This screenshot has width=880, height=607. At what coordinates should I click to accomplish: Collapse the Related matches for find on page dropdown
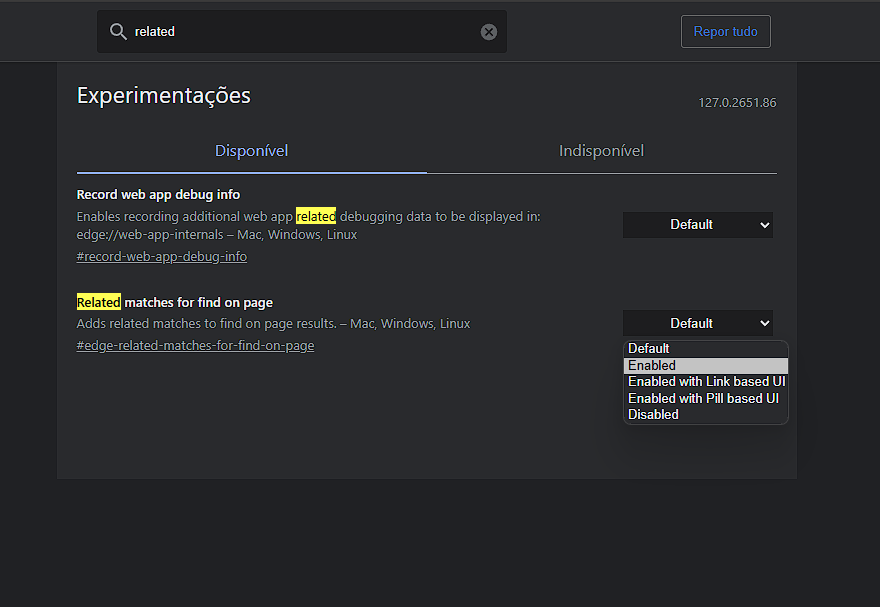tap(698, 323)
